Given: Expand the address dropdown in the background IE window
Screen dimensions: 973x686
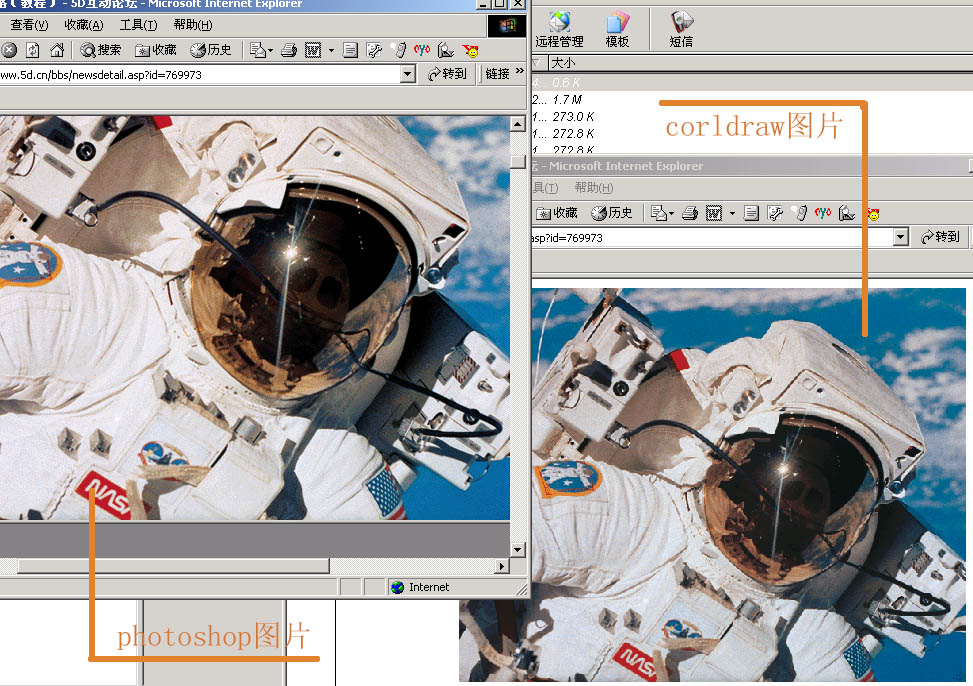Looking at the screenshot, I should (x=901, y=237).
